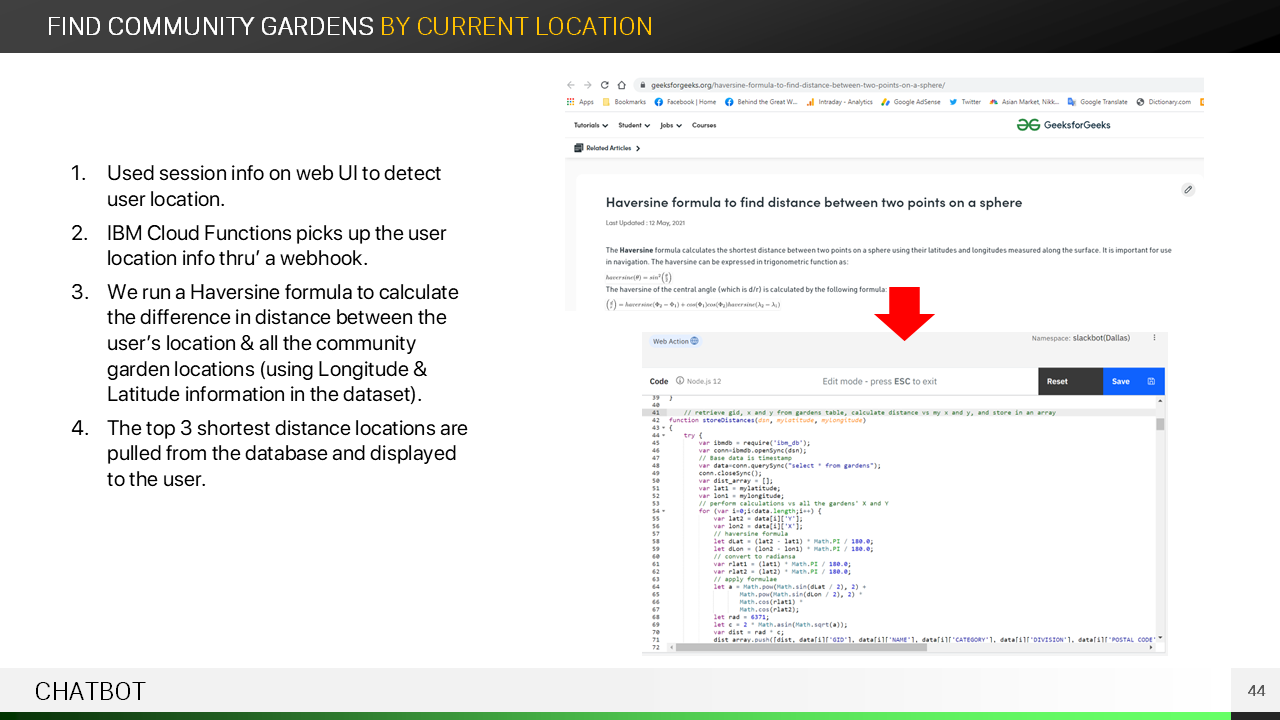Open the Courses menu item
Screen dimensions: 1280x720
(x=704, y=126)
